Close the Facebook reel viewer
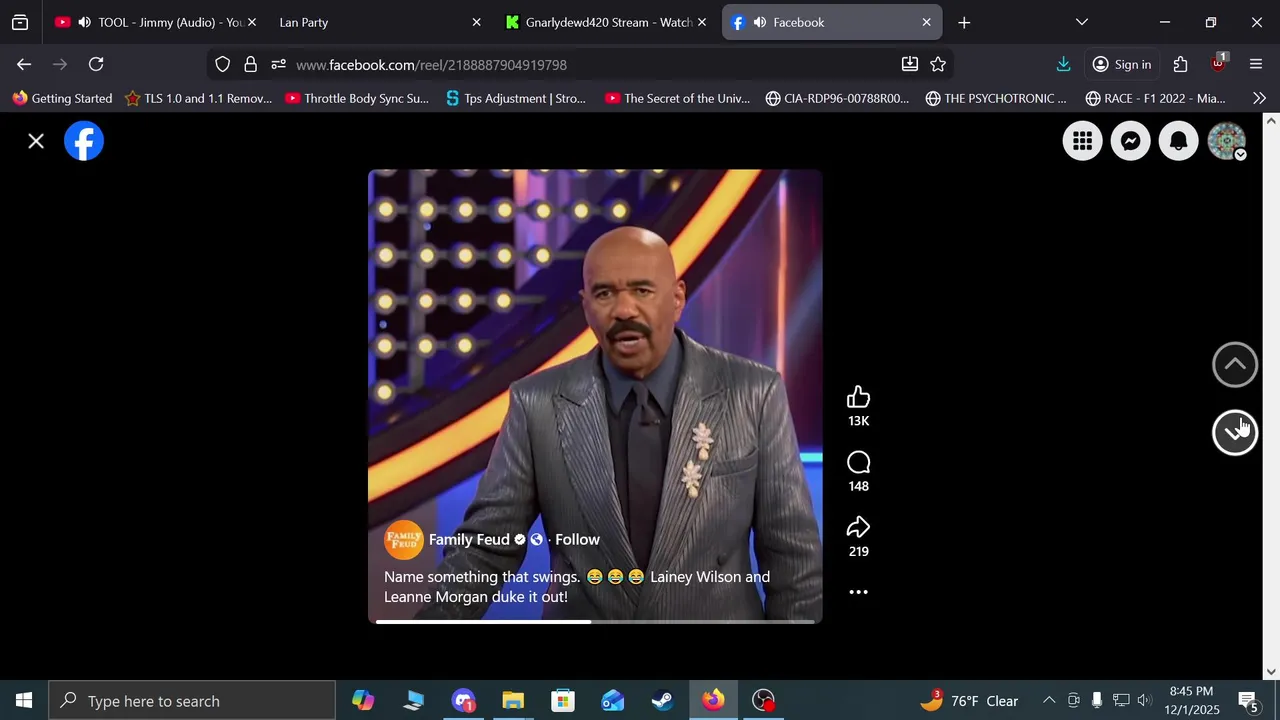This screenshot has height=720, width=1280. 36,141
